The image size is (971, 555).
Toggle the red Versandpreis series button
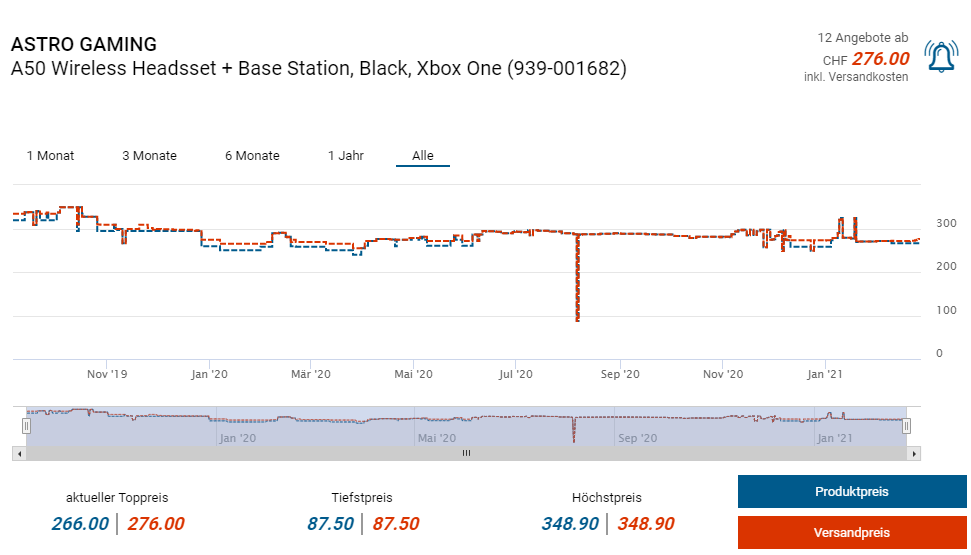851,533
